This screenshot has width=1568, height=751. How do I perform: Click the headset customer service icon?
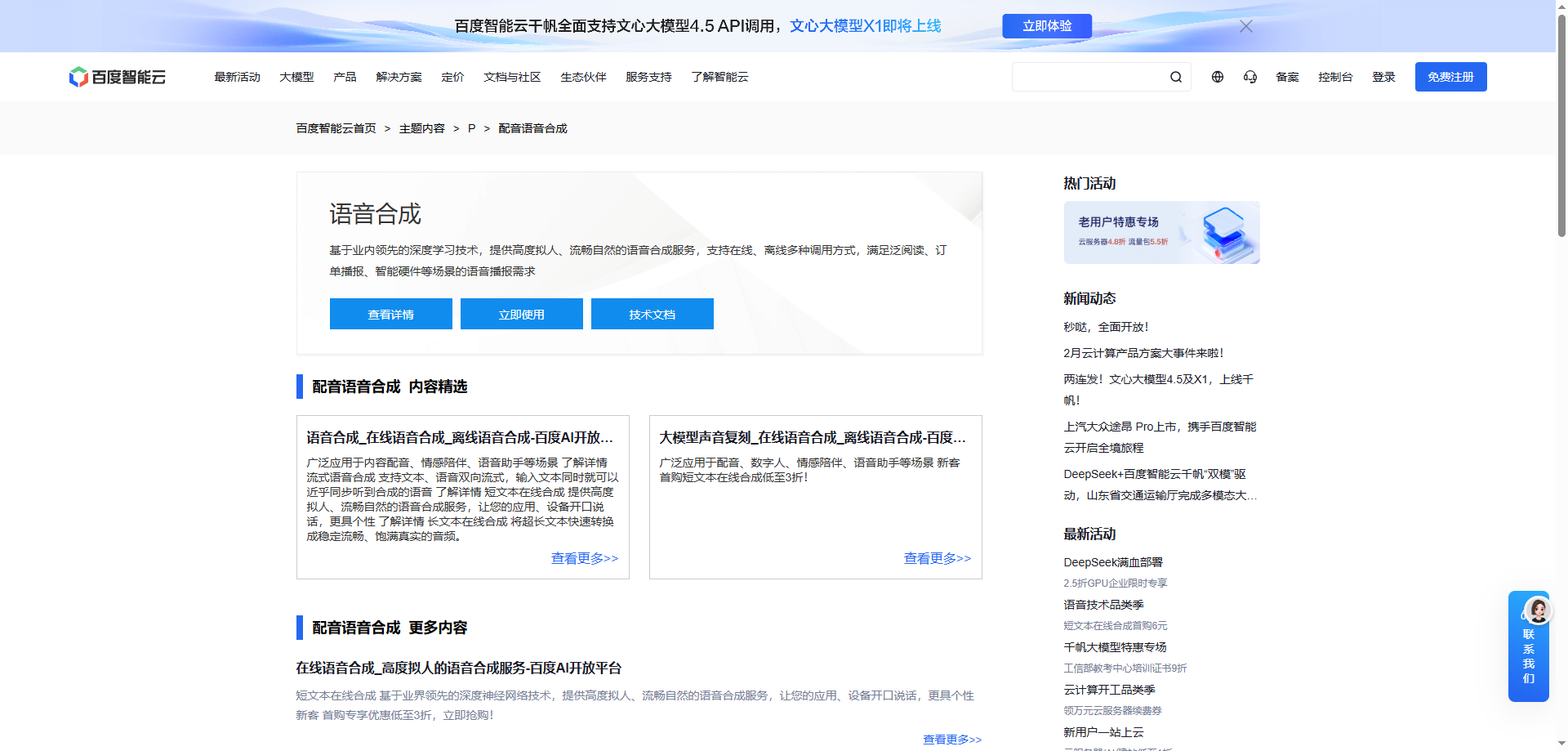tap(1250, 77)
